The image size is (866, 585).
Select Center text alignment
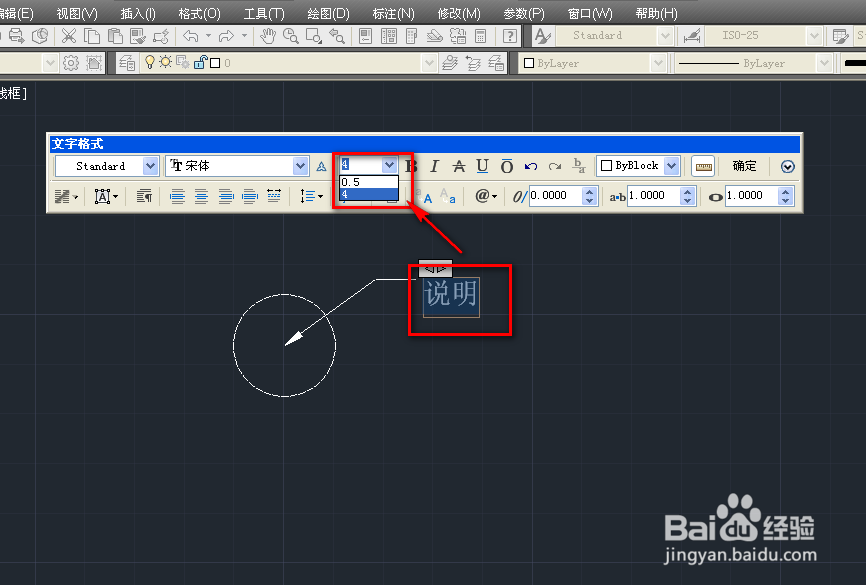(202, 196)
